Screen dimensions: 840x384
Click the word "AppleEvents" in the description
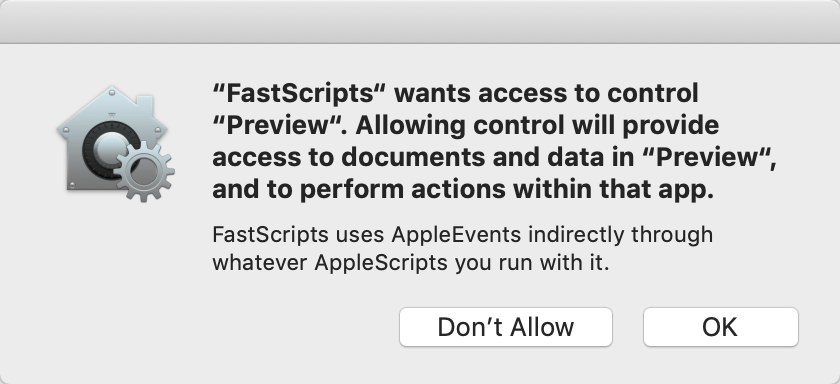[x=456, y=235]
